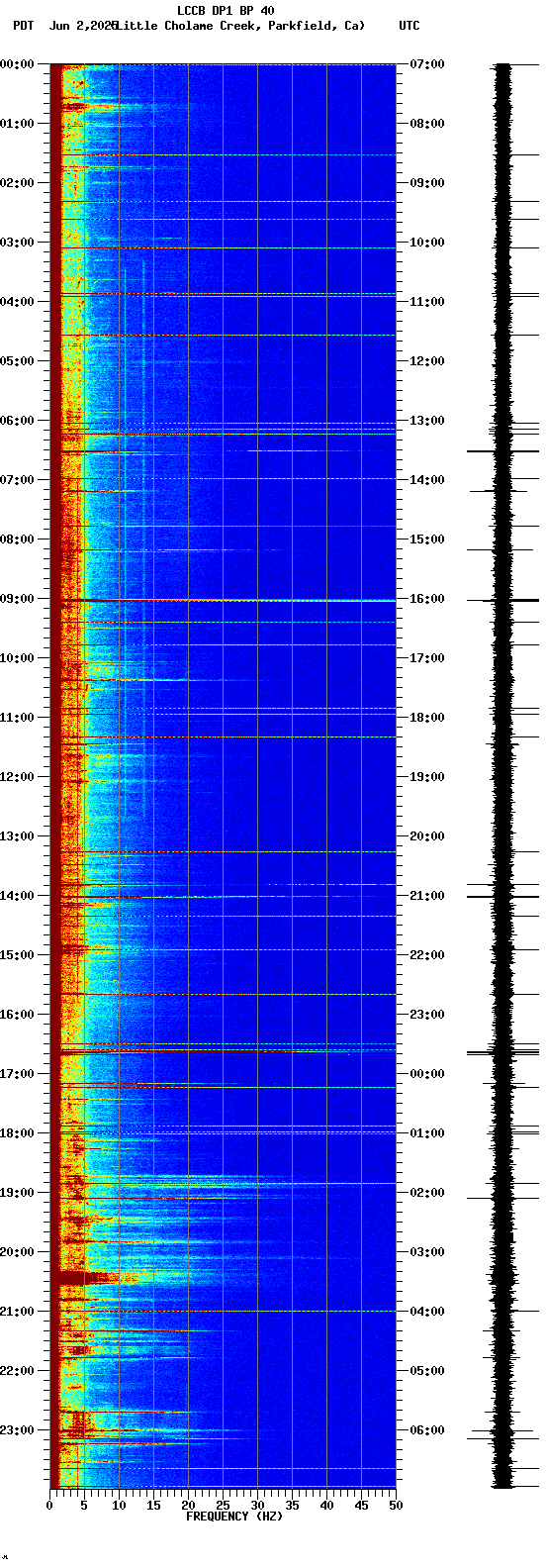This screenshot has height=1568, width=546.
Task: Click the 07:00 label on PDT axis
Action: pyautogui.click(x=17, y=480)
